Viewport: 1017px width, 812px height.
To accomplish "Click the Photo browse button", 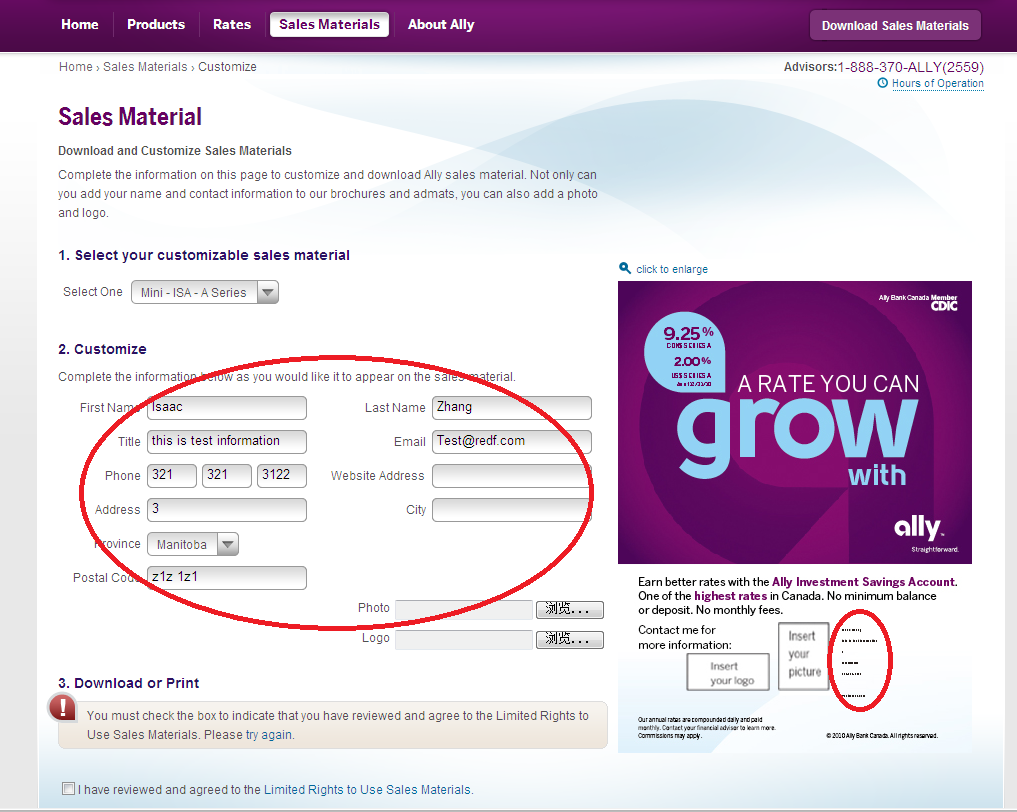I will [x=569, y=610].
